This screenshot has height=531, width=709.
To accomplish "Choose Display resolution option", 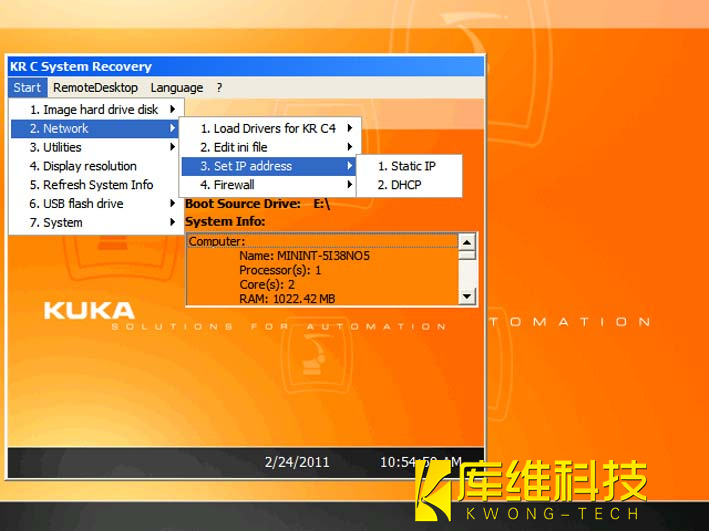I will tap(83, 166).
